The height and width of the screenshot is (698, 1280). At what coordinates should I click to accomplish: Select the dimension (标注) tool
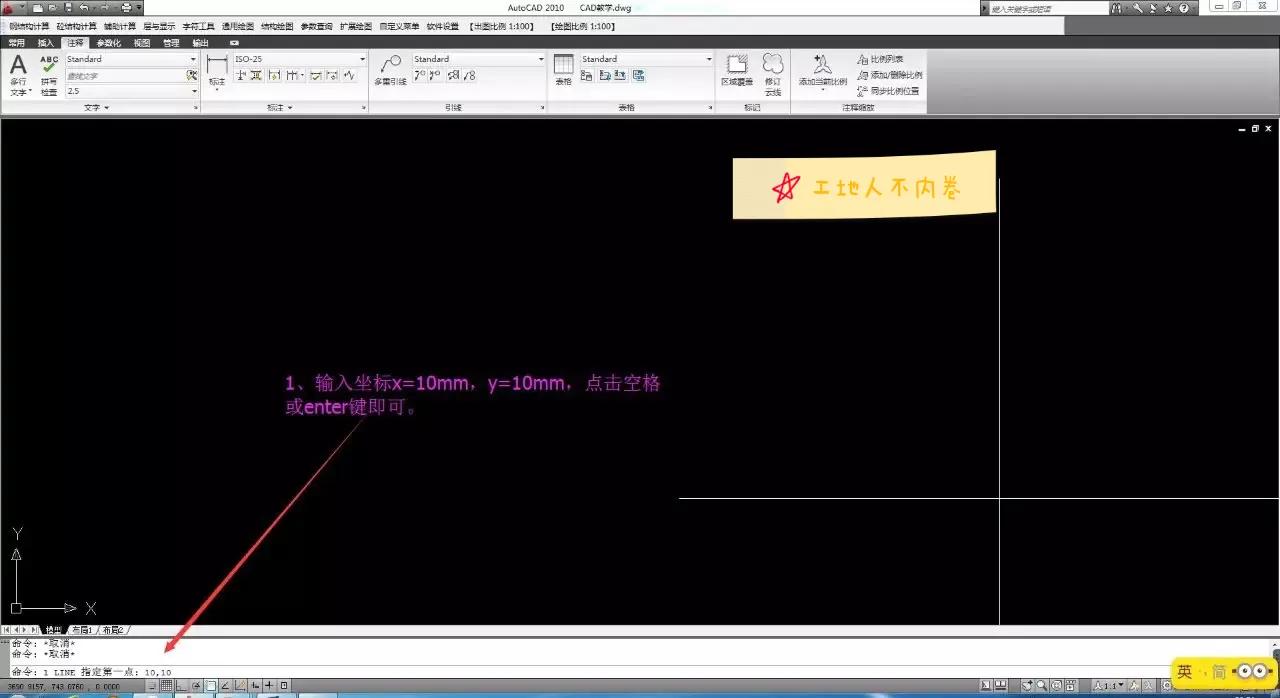coord(217,71)
